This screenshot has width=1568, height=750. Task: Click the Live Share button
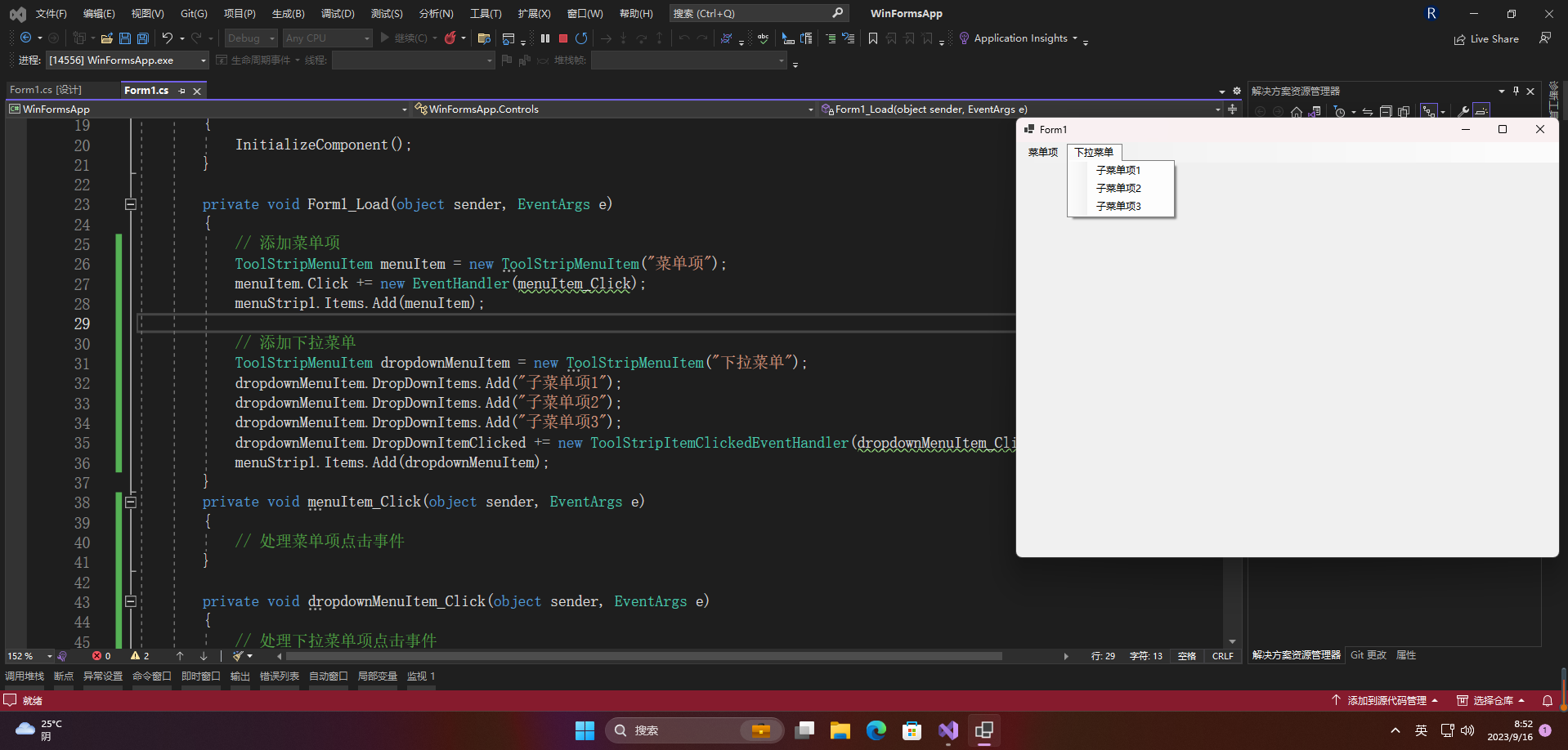coord(1486,38)
